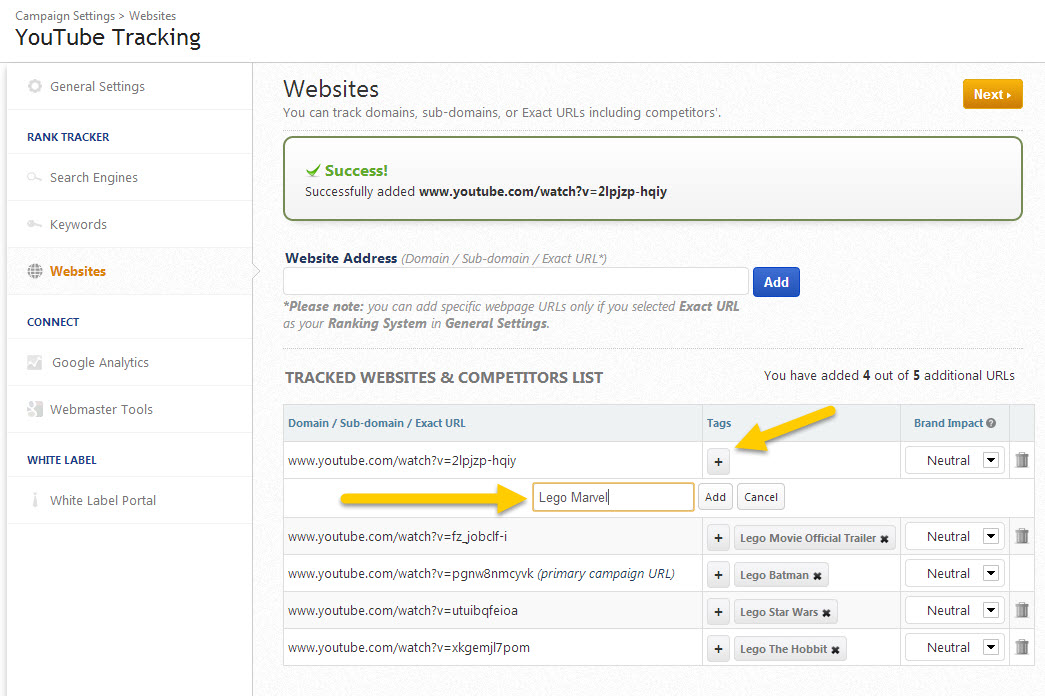Click the Brand Impact help icon
This screenshot has width=1045, height=696.
pos(991,423)
